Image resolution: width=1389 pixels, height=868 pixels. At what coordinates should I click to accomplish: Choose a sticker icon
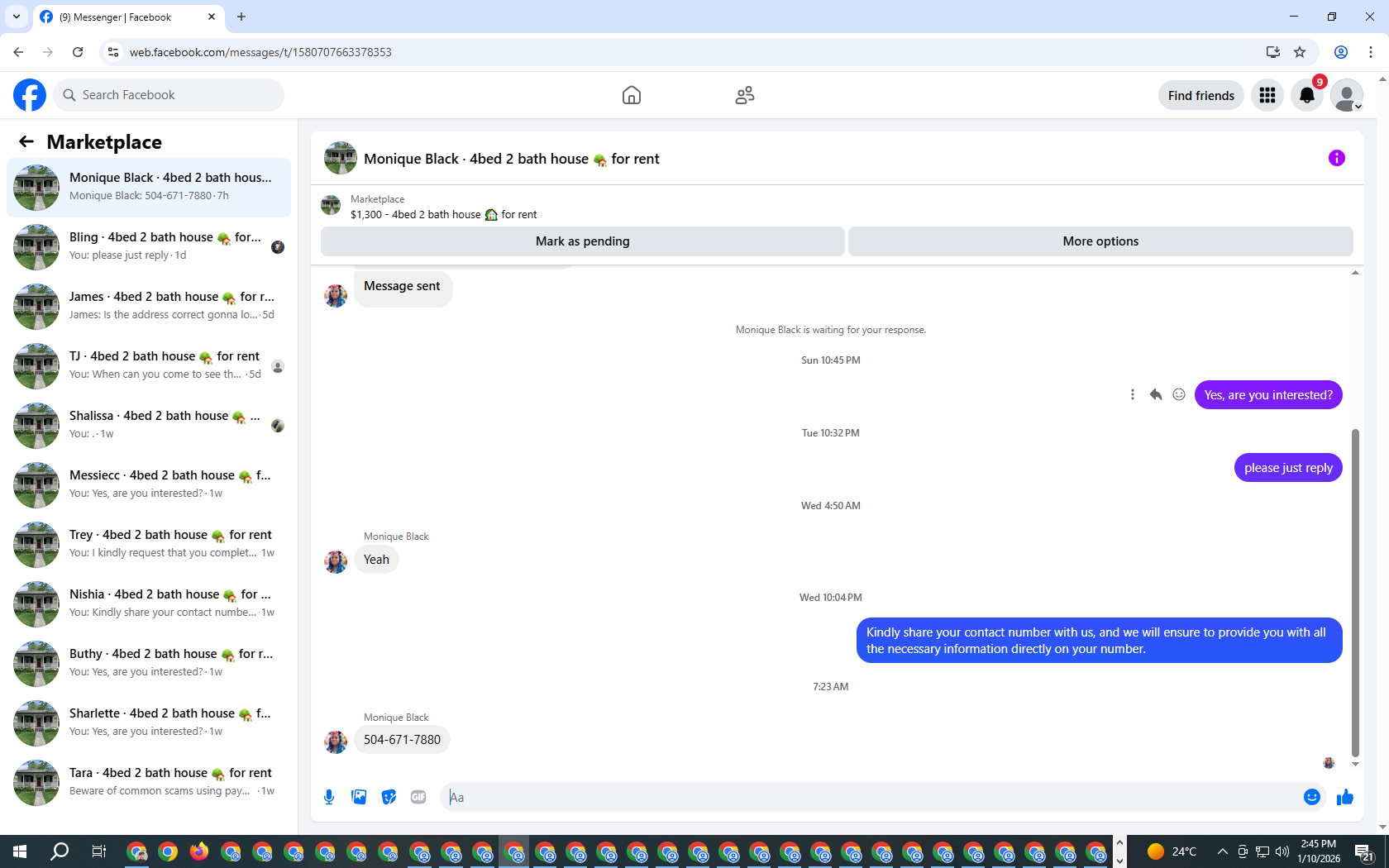pyautogui.click(x=389, y=797)
